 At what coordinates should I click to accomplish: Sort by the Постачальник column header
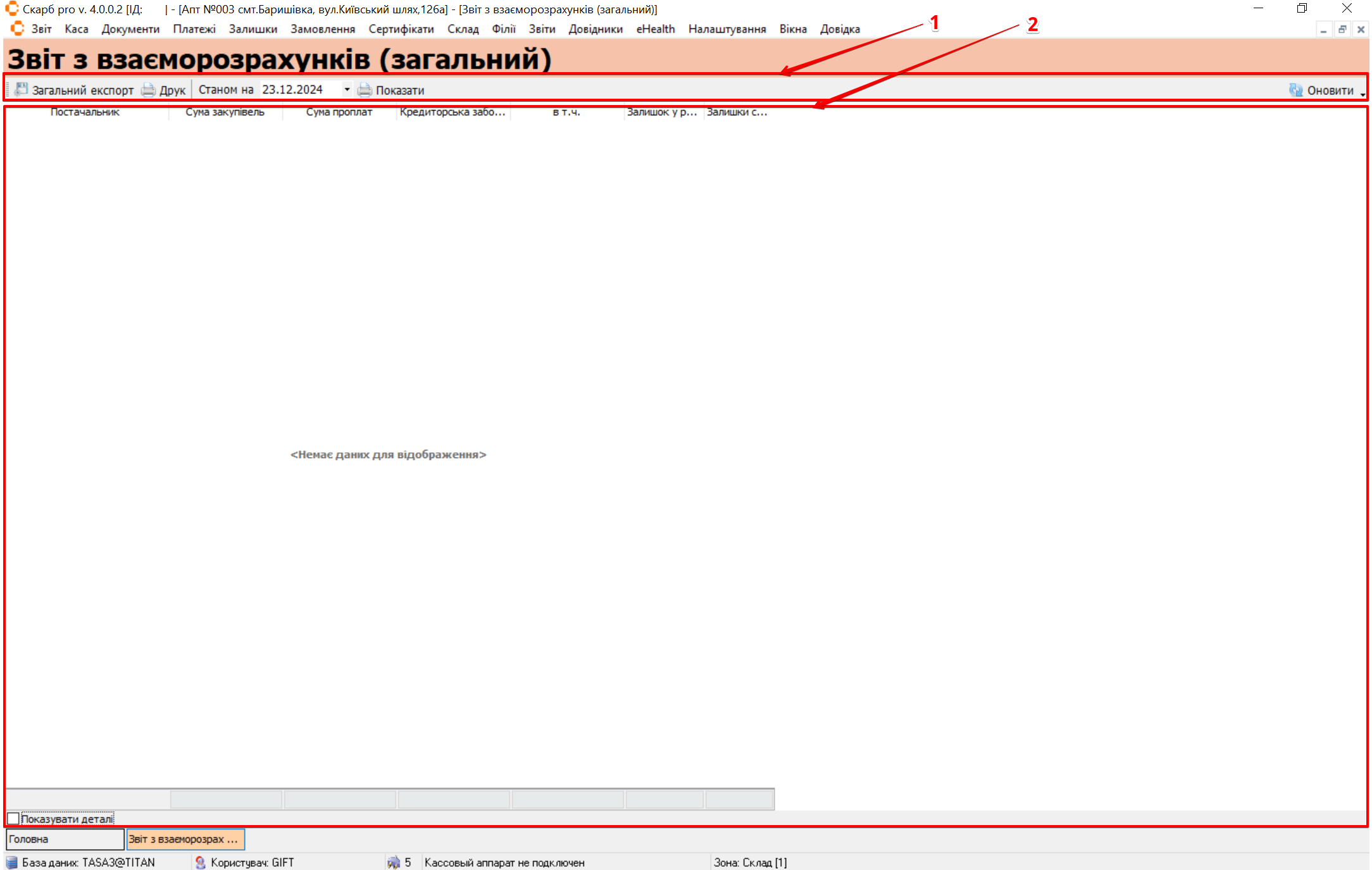click(x=85, y=112)
